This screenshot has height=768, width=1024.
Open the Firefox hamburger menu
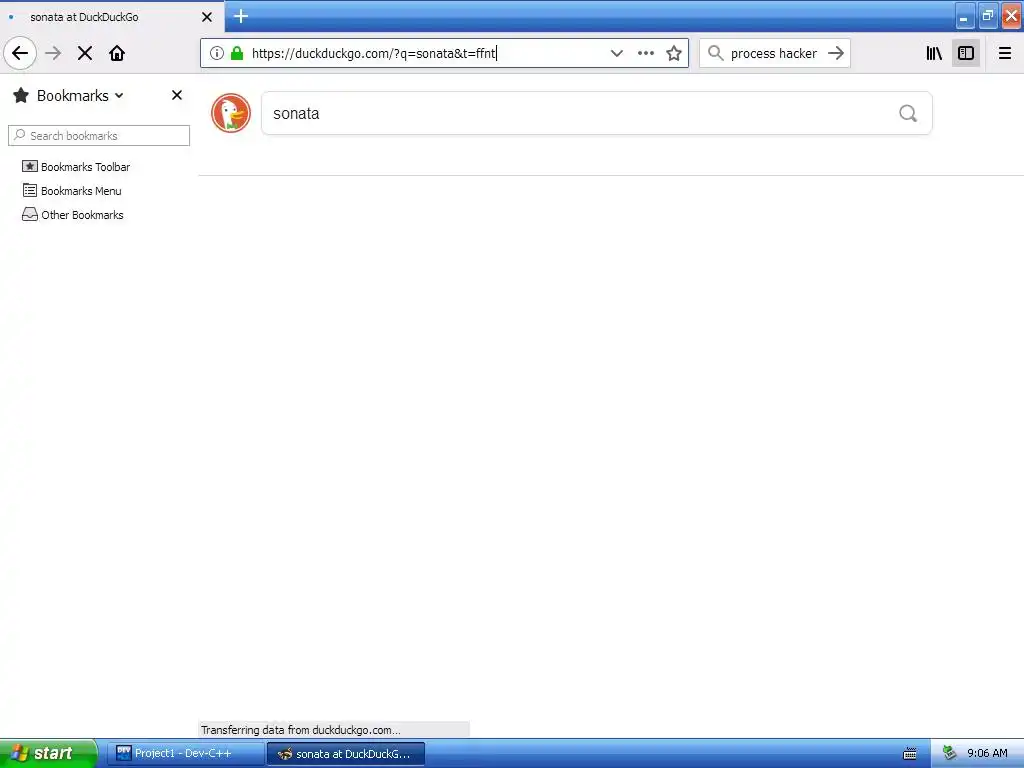click(1005, 53)
